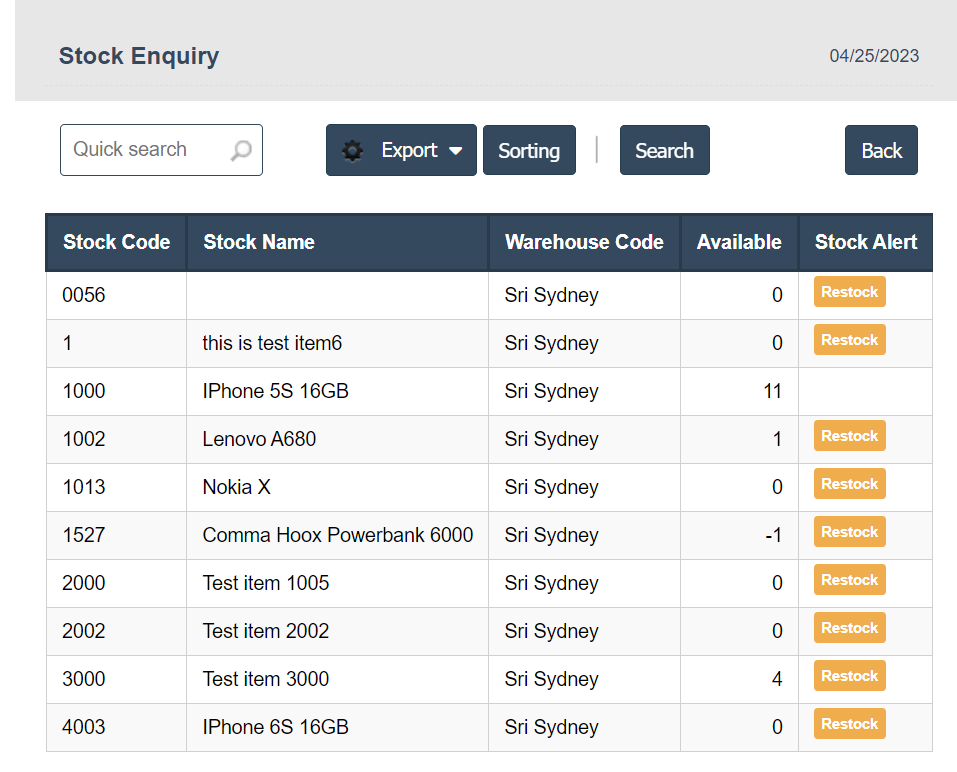The width and height of the screenshot is (957, 772).
Task: Open the Sorting options
Action: (x=529, y=151)
